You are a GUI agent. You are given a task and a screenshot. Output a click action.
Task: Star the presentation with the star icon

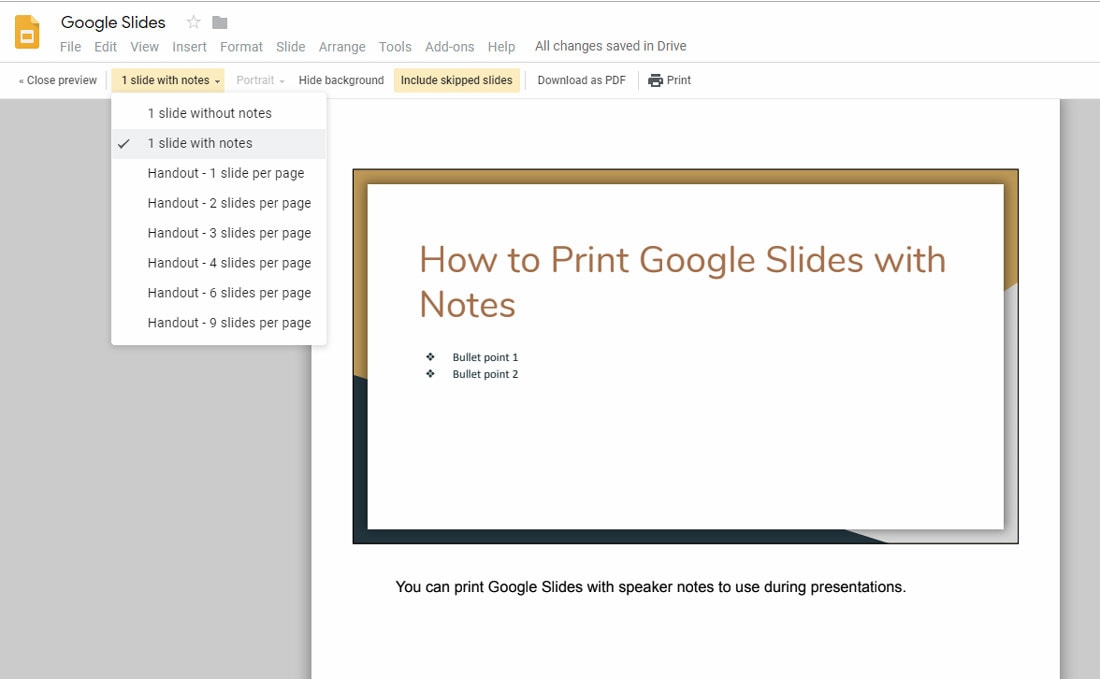(194, 22)
